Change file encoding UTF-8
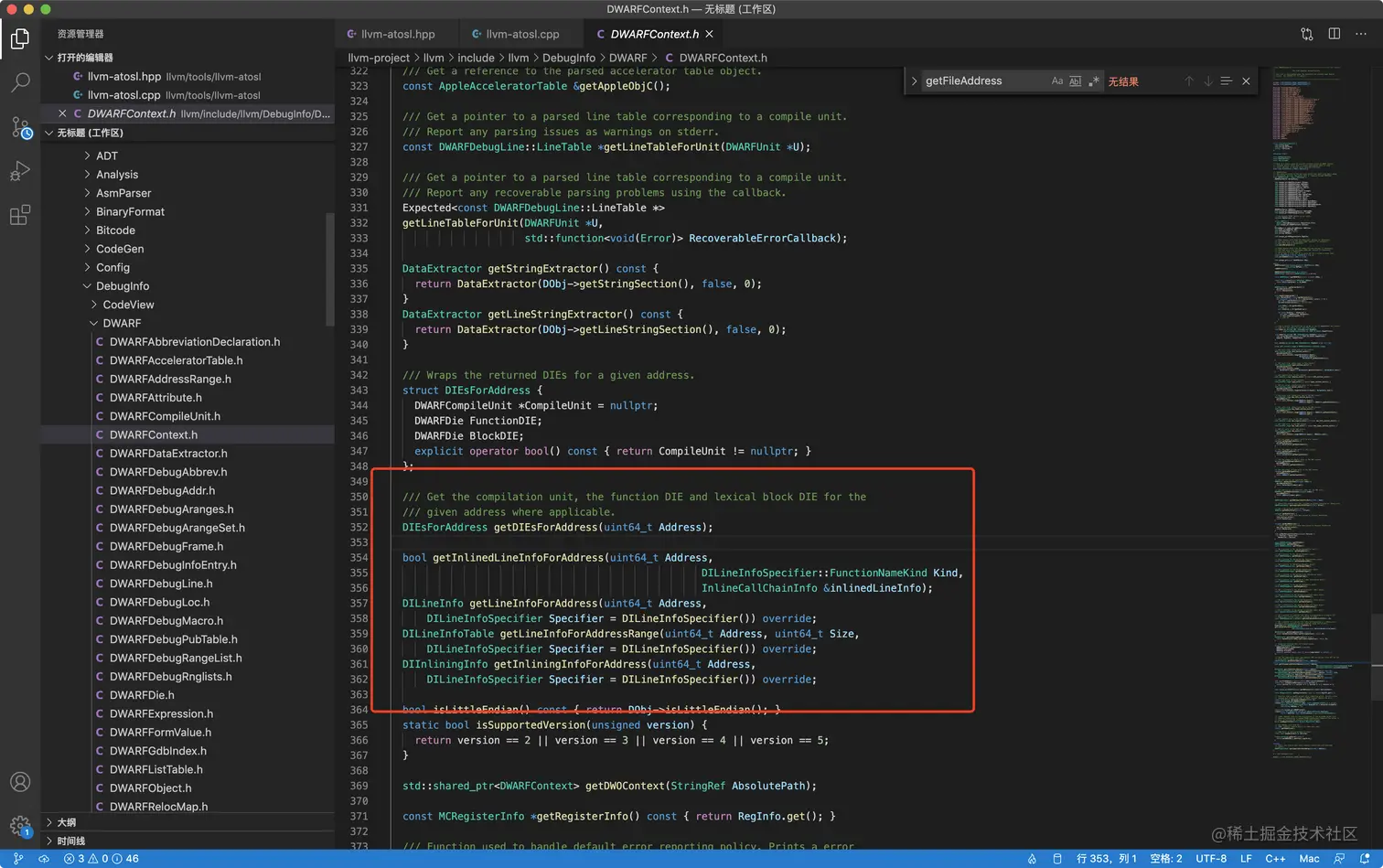The image size is (1383, 868). pos(1211,859)
